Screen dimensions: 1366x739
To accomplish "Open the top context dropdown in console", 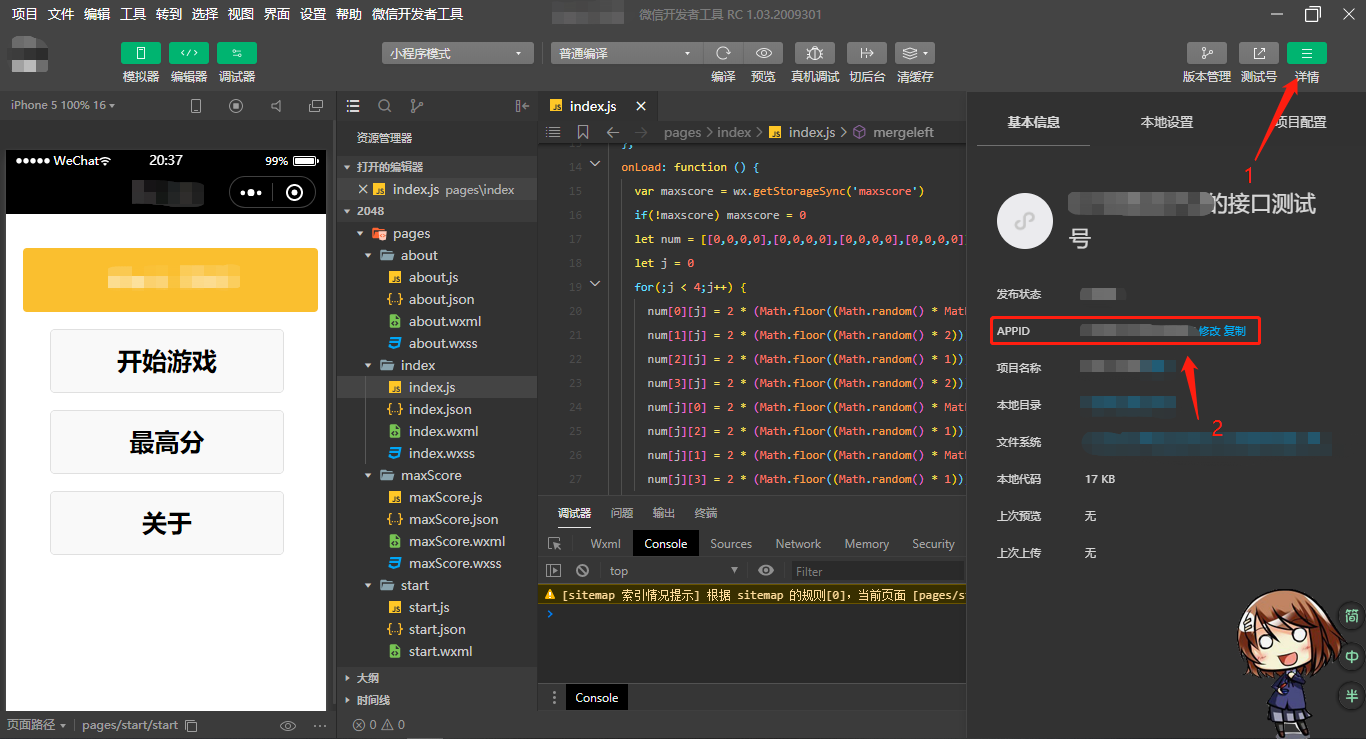I will coord(673,571).
